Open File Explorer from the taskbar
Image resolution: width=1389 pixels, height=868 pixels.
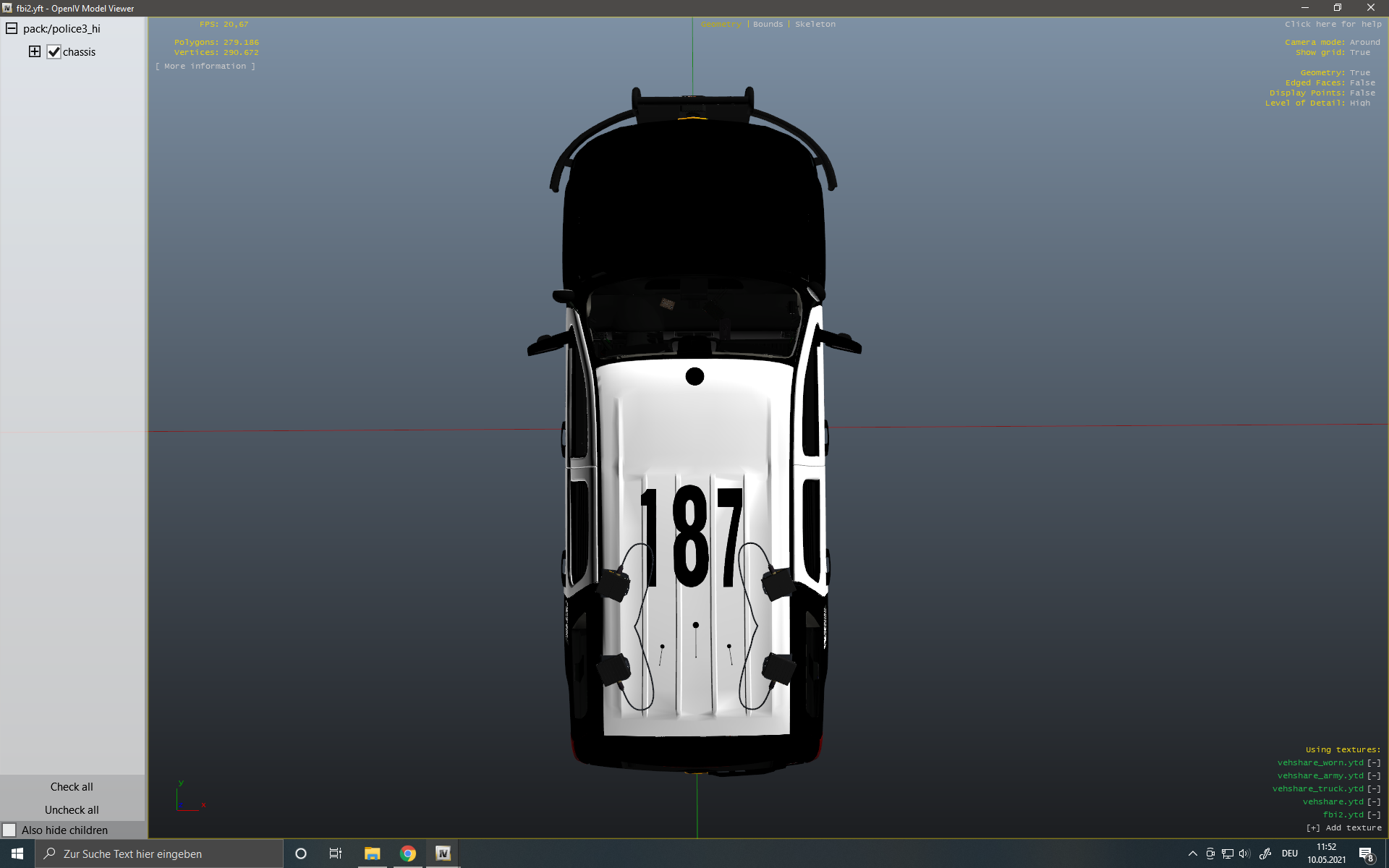pos(372,854)
